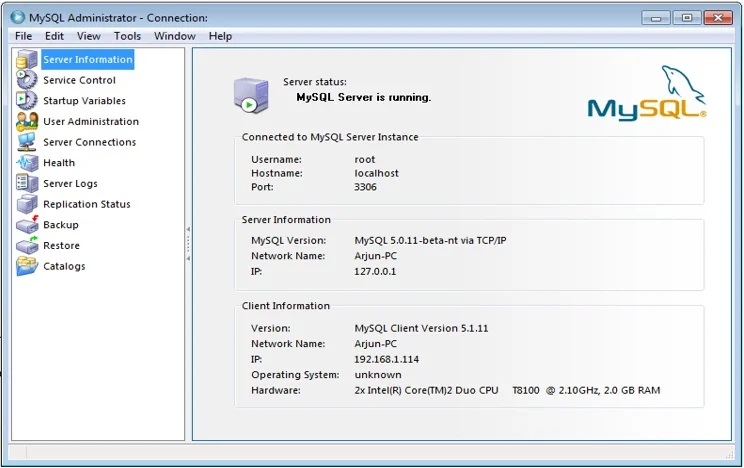Viewport: 744px width, 468px height.
Task: Open the Service Control section
Action: tap(79, 80)
